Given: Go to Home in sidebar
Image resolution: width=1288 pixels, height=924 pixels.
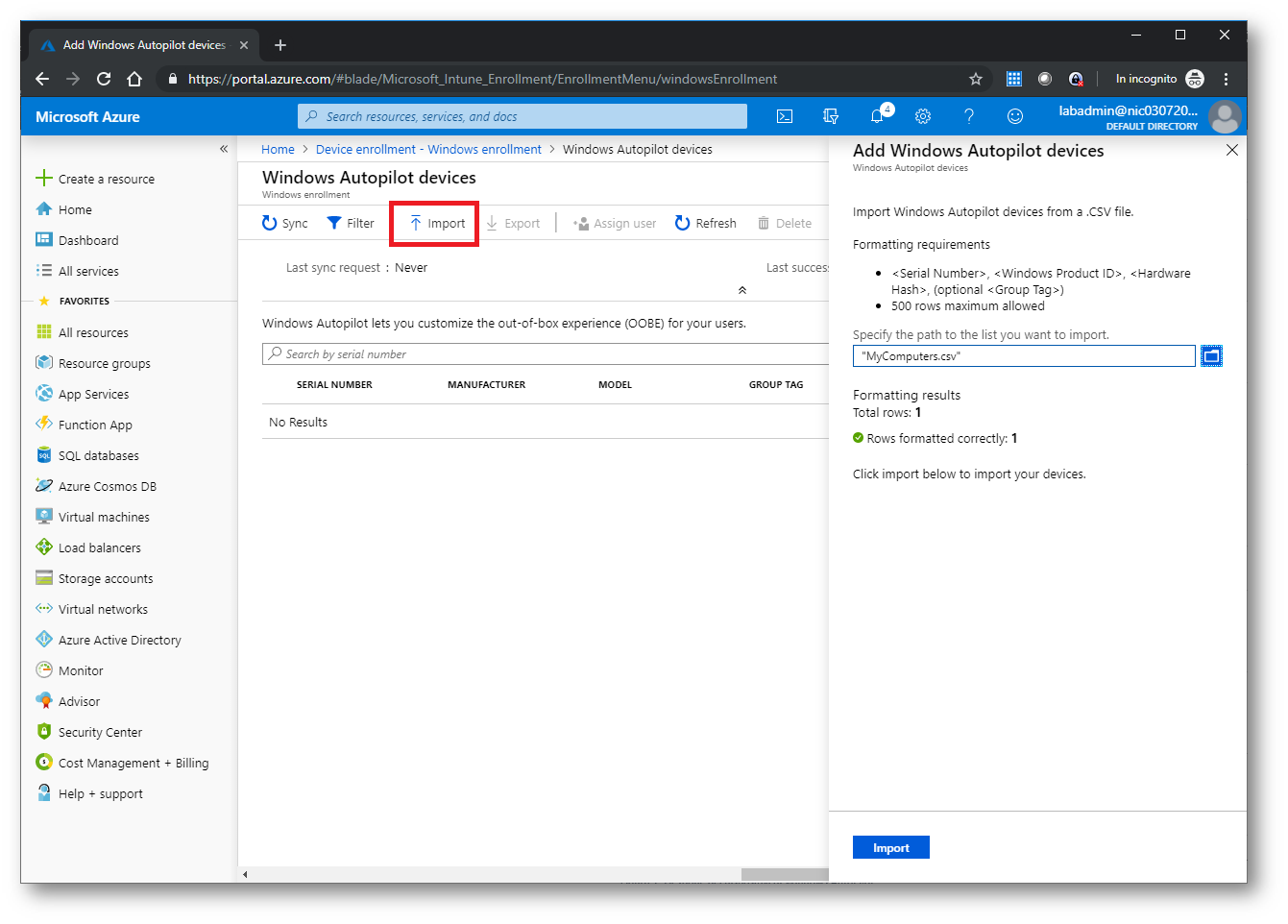Looking at the screenshot, I should coord(64,209).
